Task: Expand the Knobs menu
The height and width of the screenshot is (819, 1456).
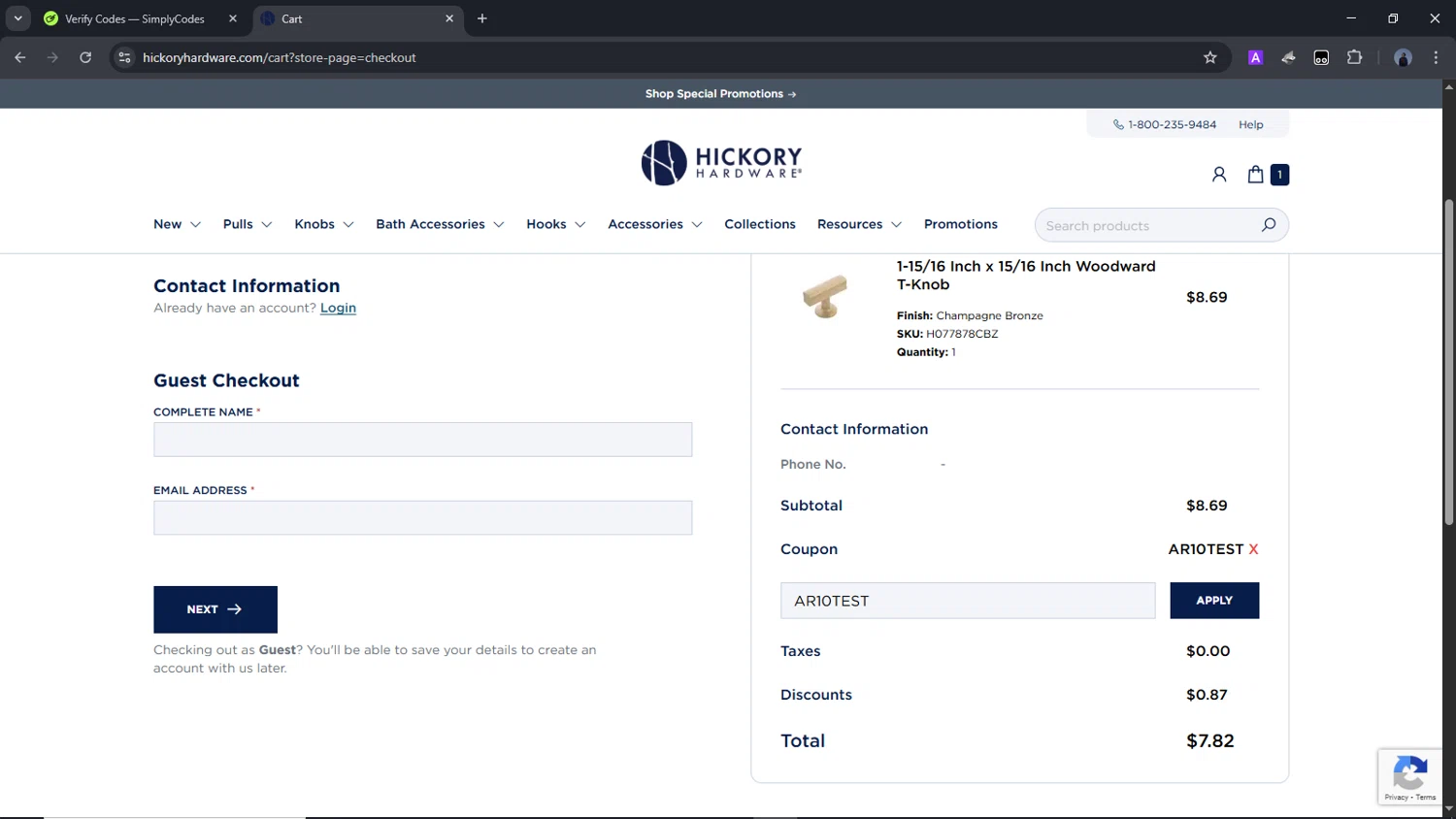Action: coord(324,224)
